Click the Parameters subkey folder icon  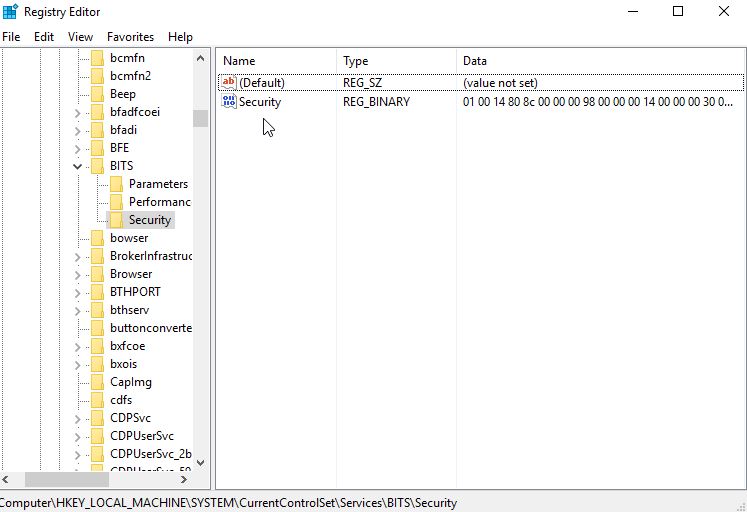(x=116, y=184)
